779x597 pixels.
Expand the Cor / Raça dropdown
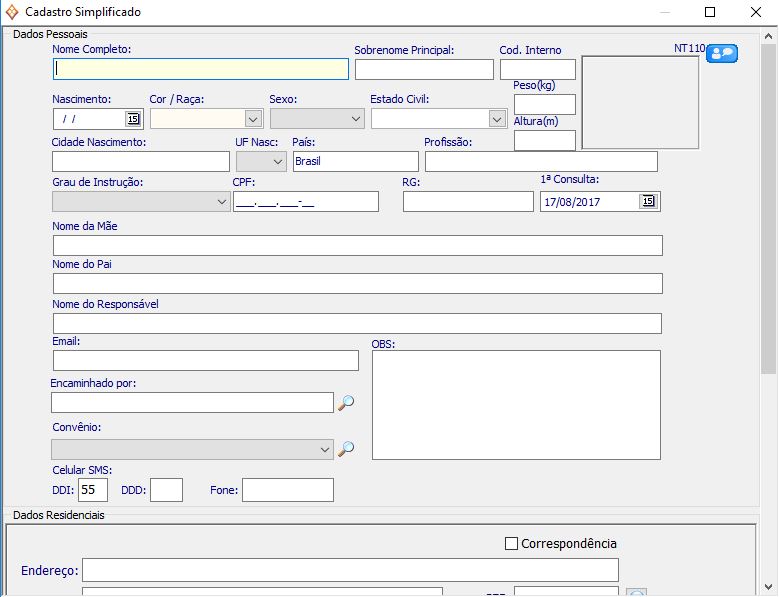click(x=253, y=119)
